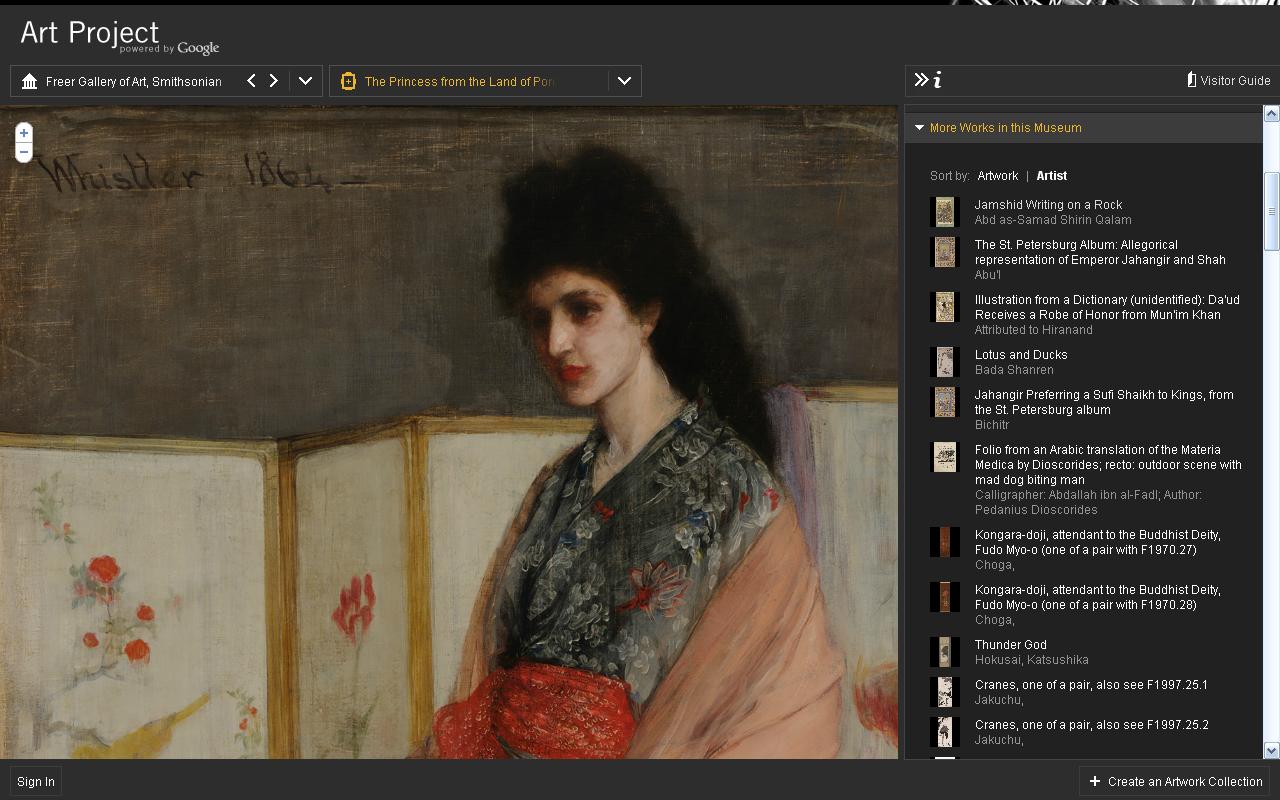
Task: Click the sidebar scrollbar thumb
Action: point(1272,211)
